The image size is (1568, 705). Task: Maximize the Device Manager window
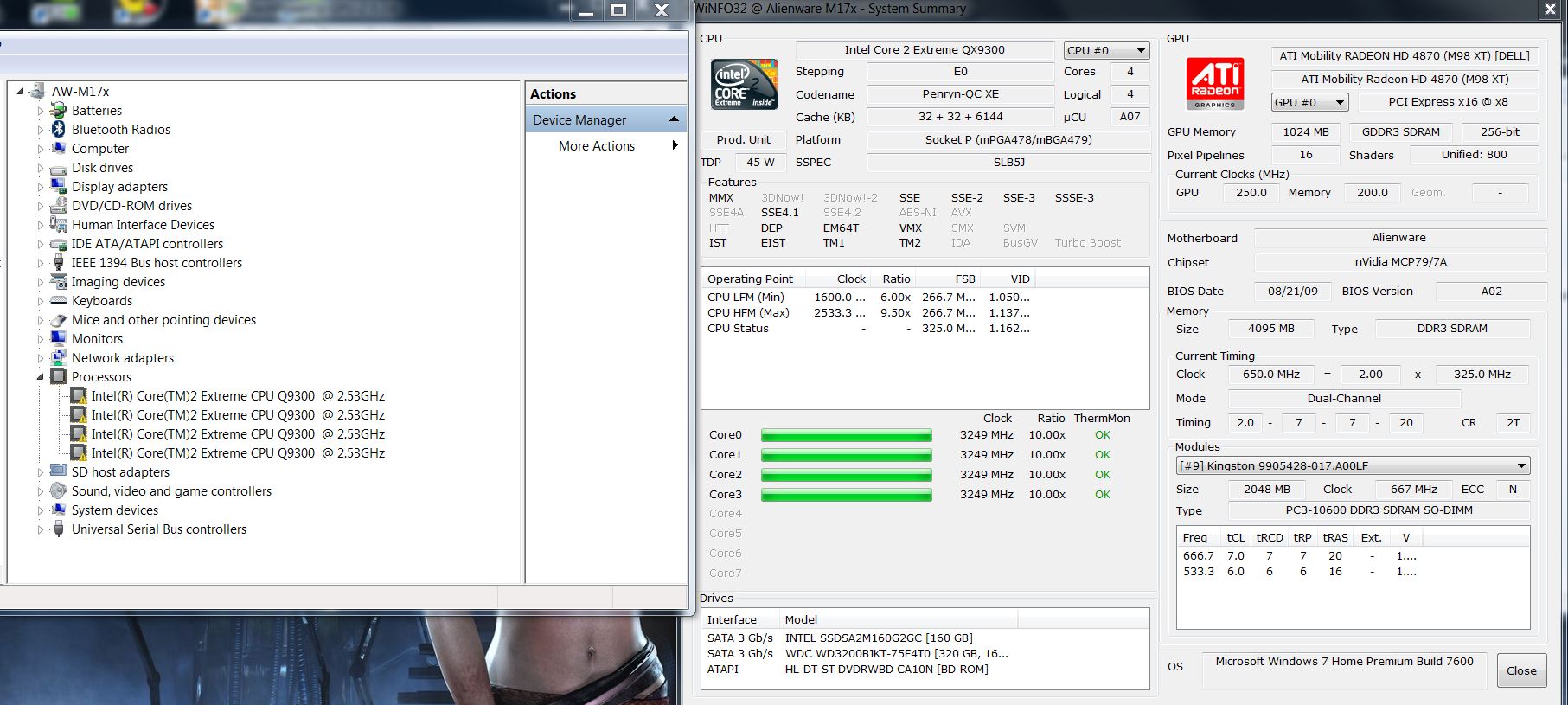[x=618, y=10]
